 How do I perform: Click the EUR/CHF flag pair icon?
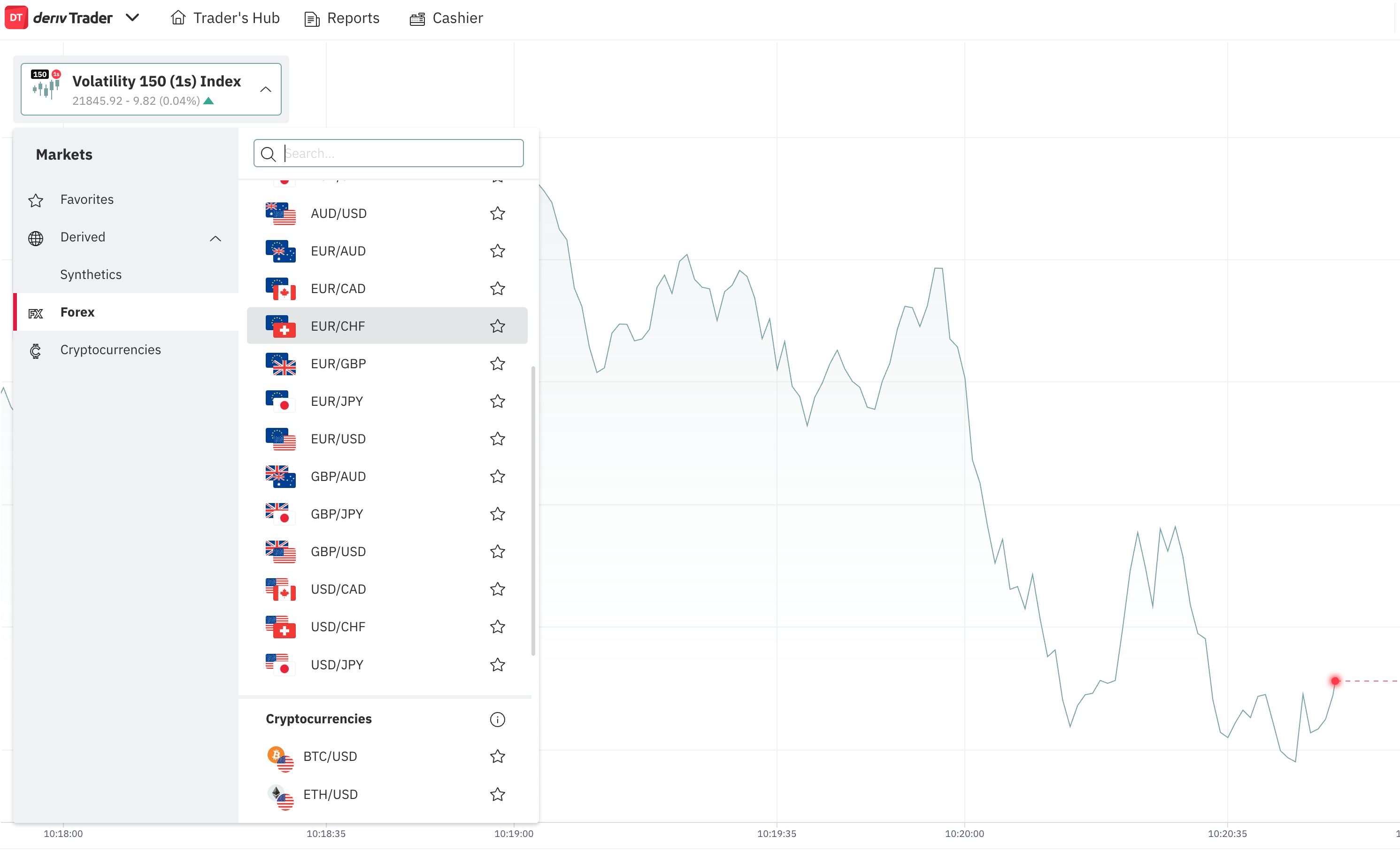click(281, 325)
